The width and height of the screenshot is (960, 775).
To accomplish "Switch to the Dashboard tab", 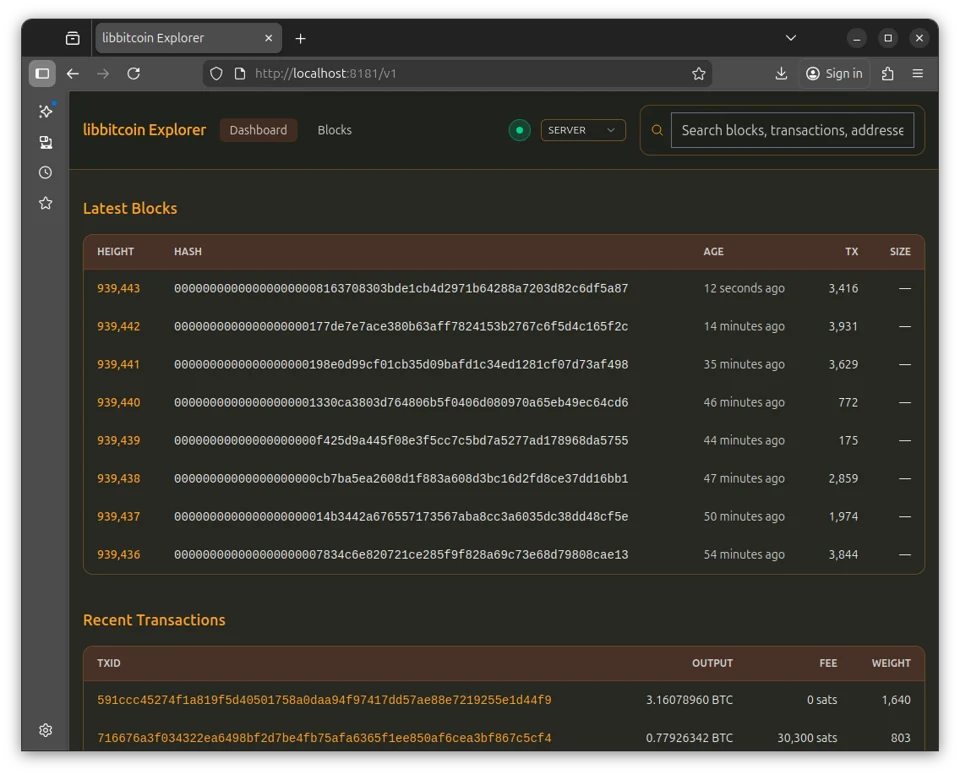I will [258, 130].
